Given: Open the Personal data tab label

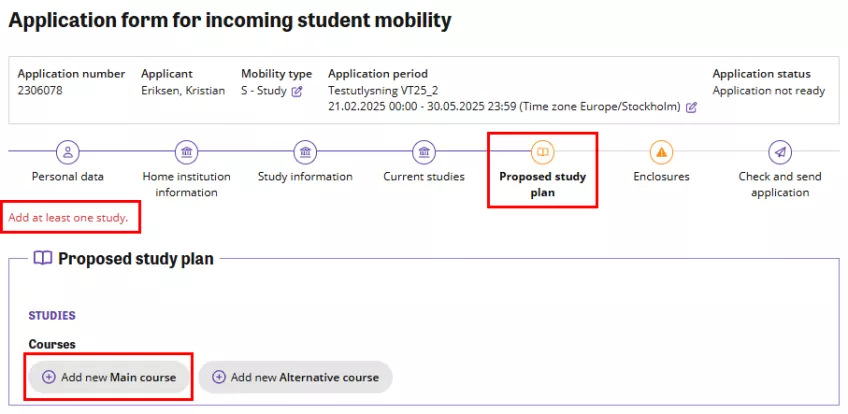Looking at the screenshot, I should [x=68, y=177].
